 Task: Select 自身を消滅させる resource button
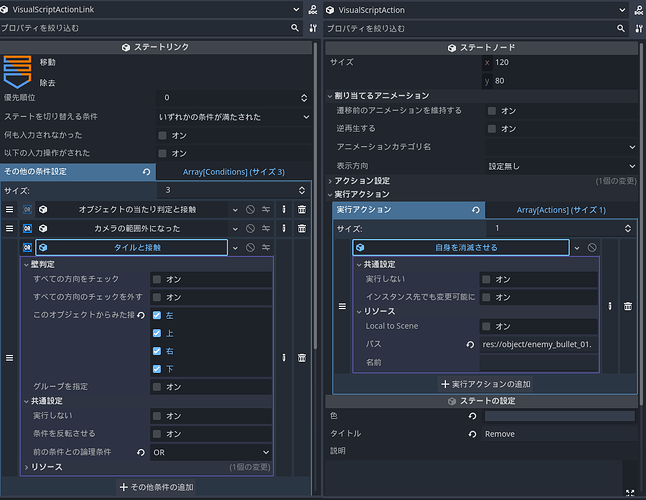(461, 248)
